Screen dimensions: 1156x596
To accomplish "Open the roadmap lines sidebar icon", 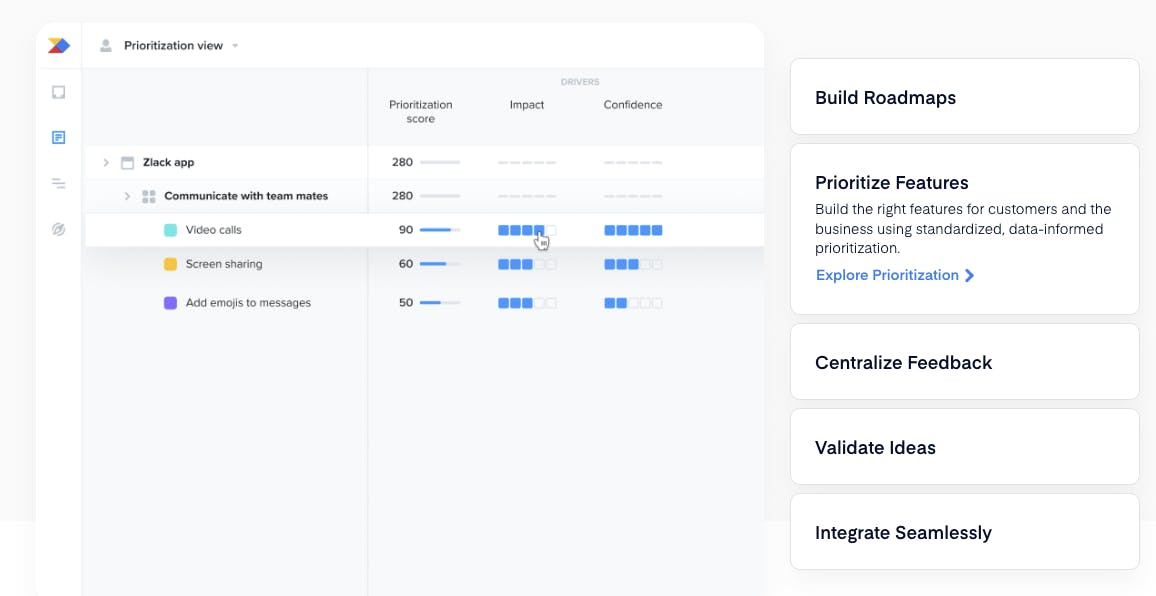I will pos(59,183).
